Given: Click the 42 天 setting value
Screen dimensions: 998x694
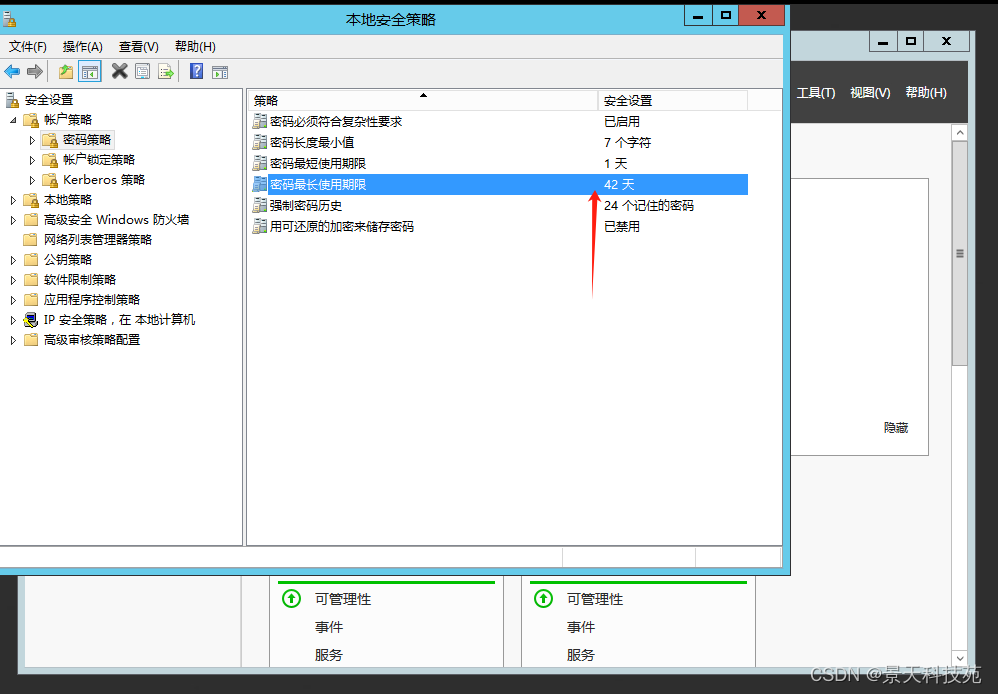Looking at the screenshot, I should [x=619, y=185].
